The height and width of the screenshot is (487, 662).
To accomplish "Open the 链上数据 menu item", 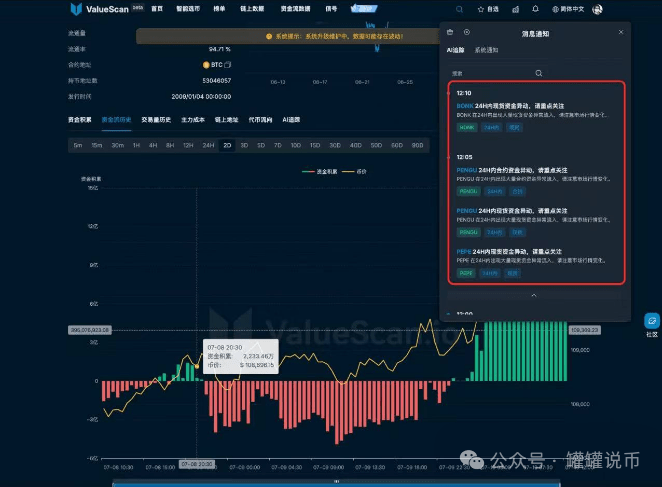I will tap(252, 9).
